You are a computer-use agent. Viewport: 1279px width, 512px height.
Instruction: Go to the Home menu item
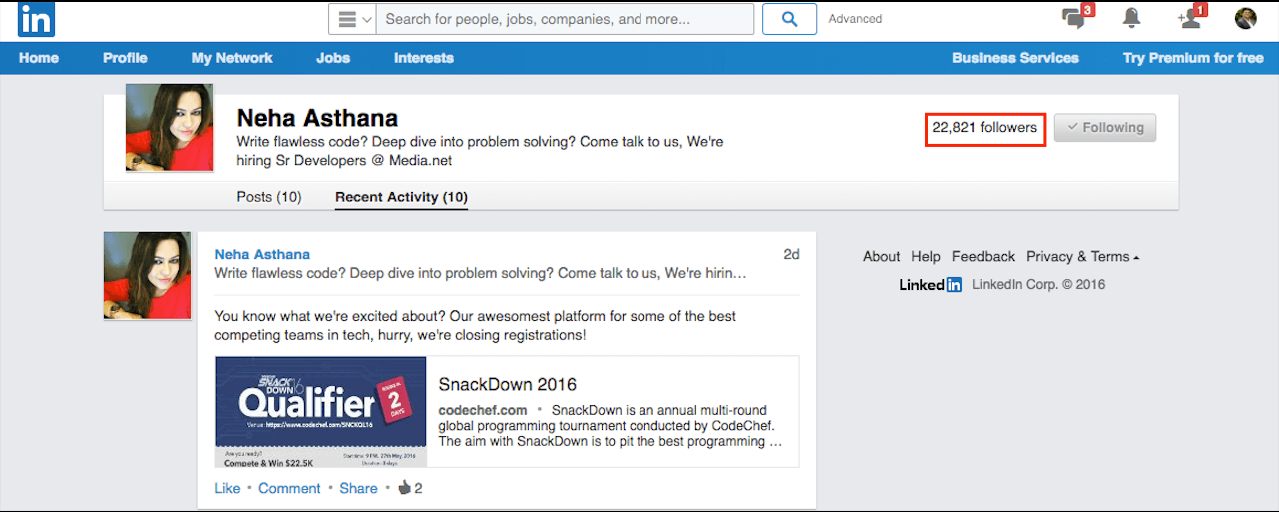39,58
